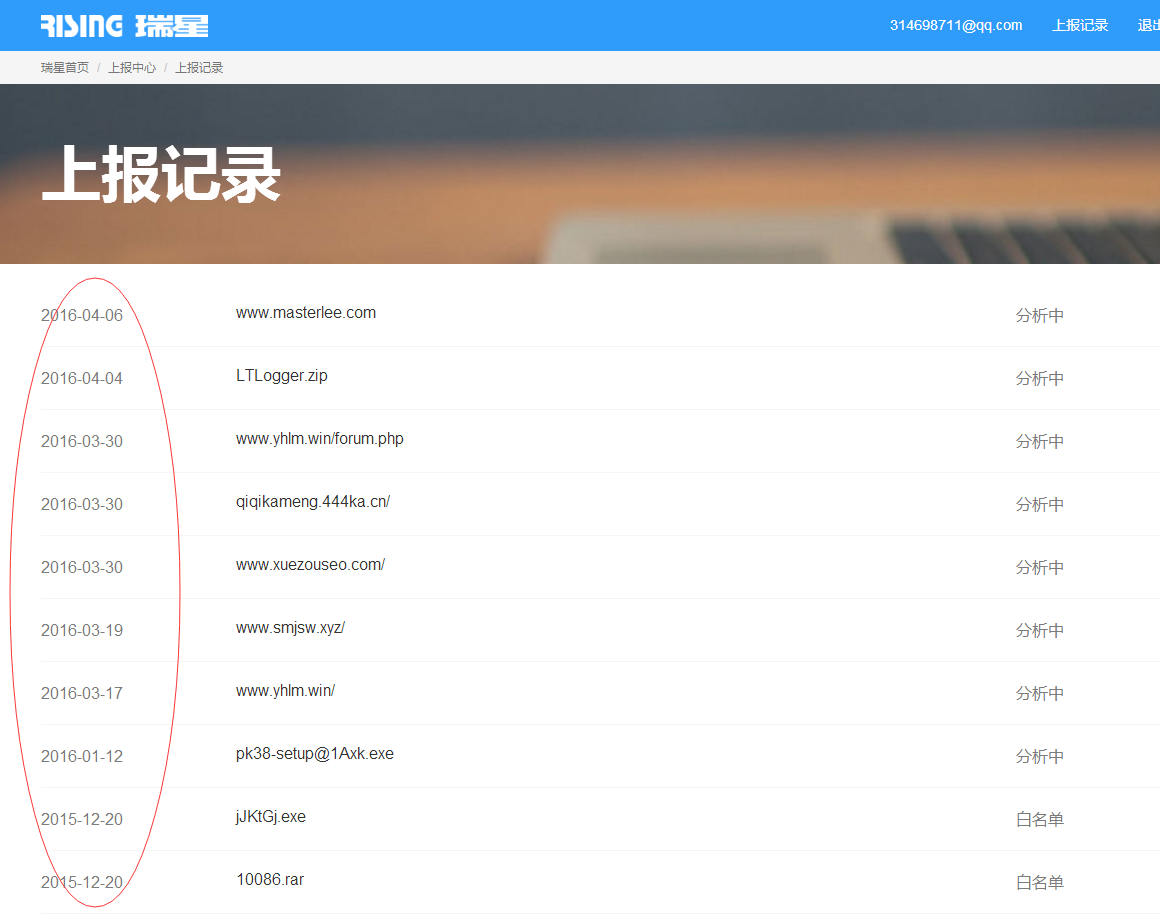Go to 上报中心 breadcrumb
The image size is (1160, 917).
pyautogui.click(x=132, y=67)
